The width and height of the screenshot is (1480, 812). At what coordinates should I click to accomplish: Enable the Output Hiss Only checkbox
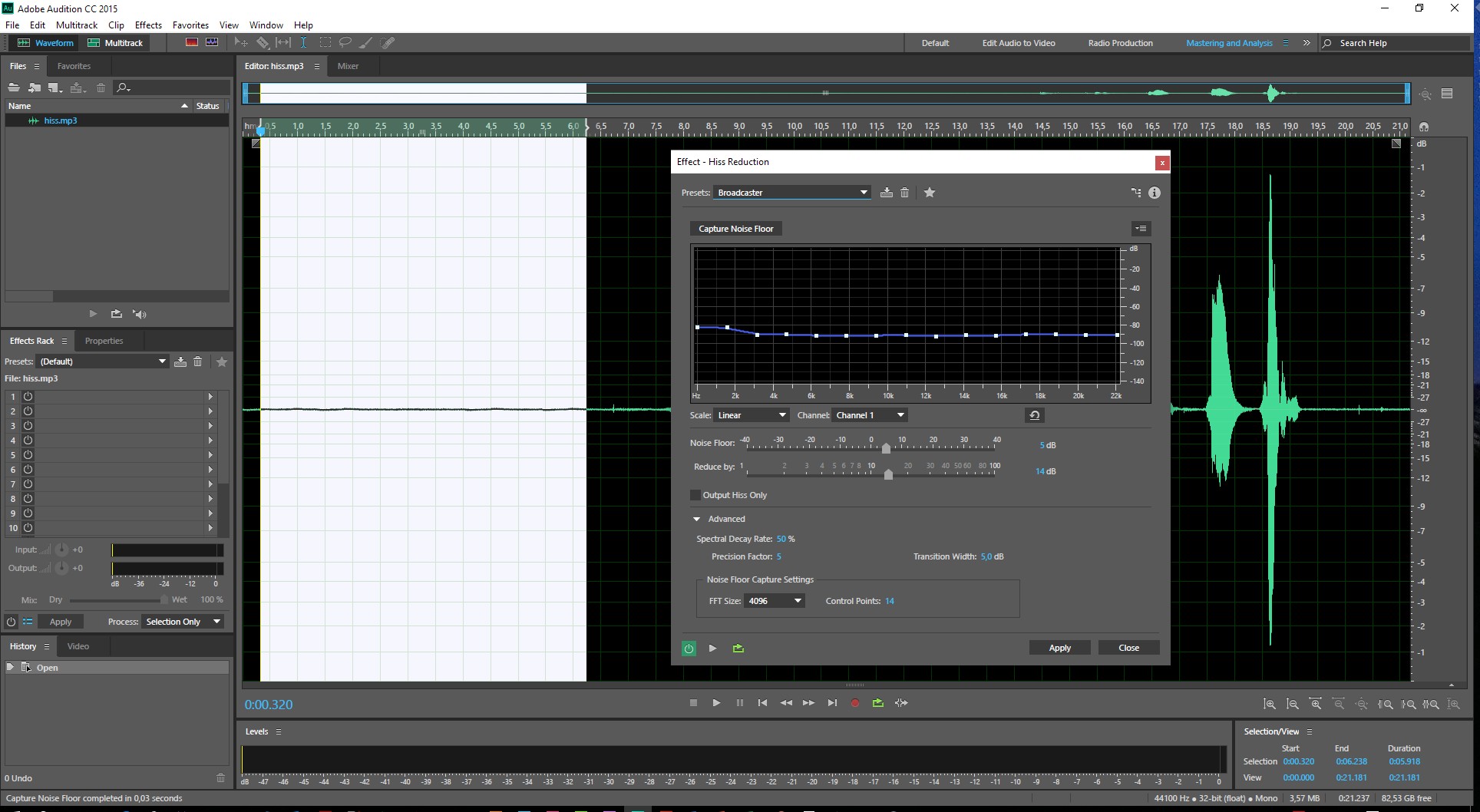pos(695,495)
